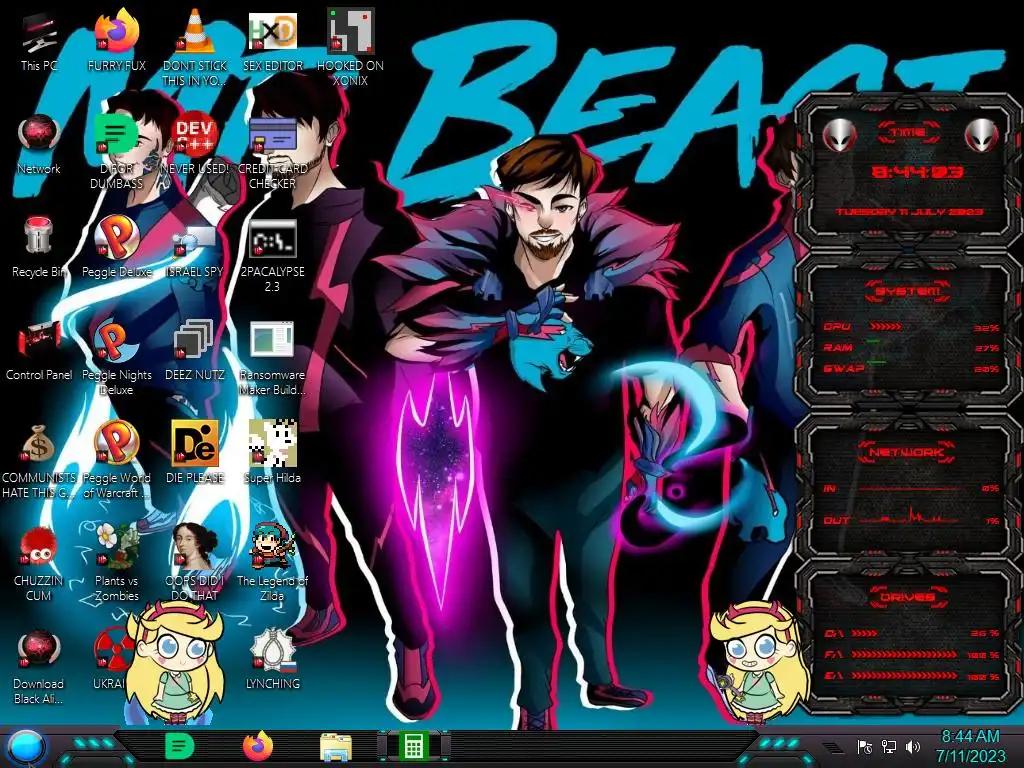
Task: Click the OUT traffic graph in Network widget
Action: (x=909, y=516)
